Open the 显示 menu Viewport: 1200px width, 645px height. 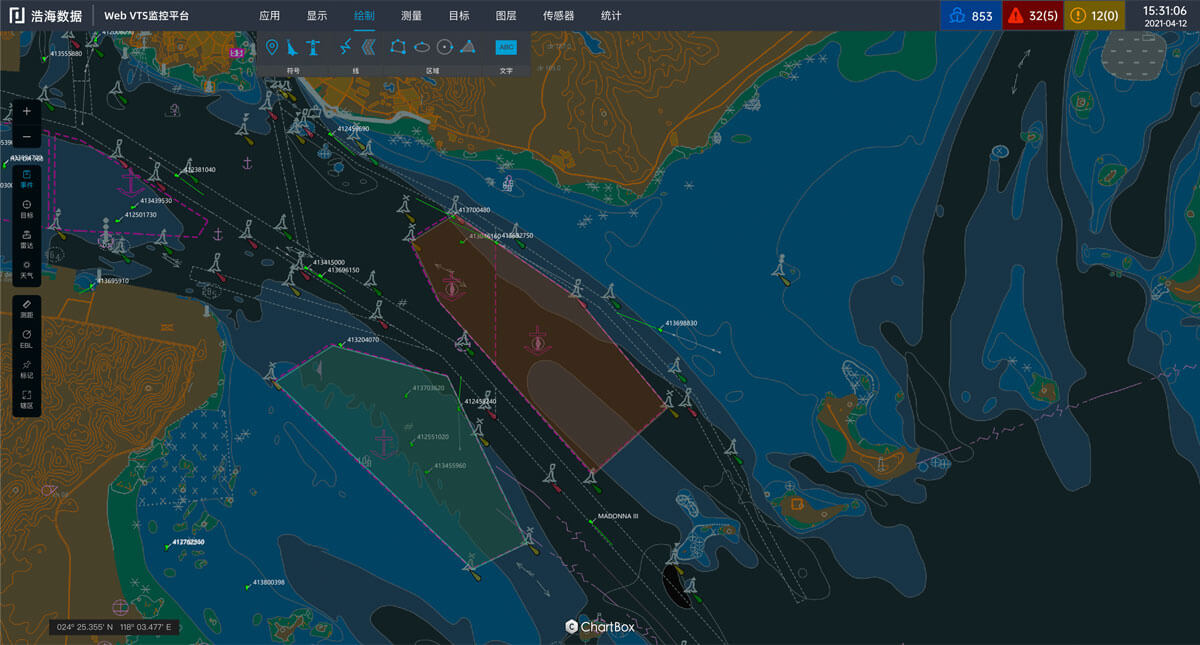tap(317, 16)
